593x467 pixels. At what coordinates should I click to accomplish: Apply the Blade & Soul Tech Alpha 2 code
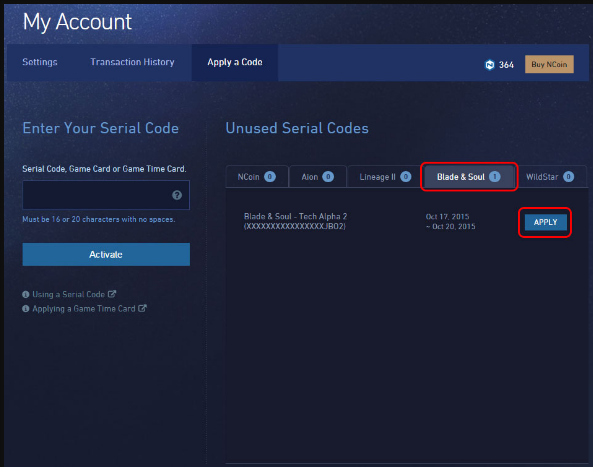click(545, 222)
